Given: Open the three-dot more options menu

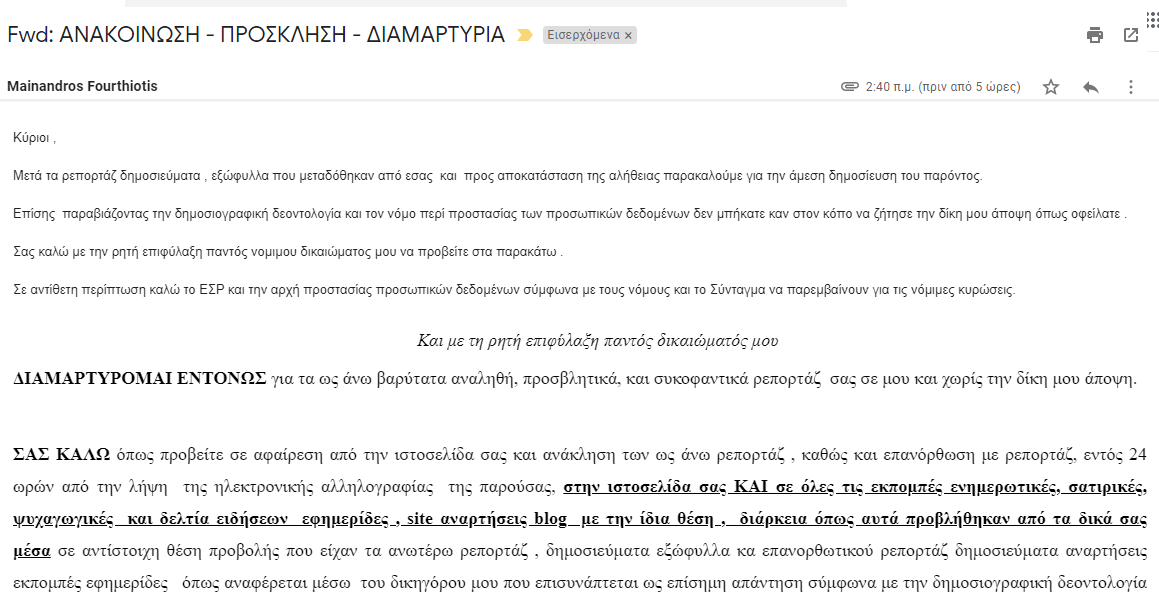Looking at the screenshot, I should pyautogui.click(x=1131, y=87).
